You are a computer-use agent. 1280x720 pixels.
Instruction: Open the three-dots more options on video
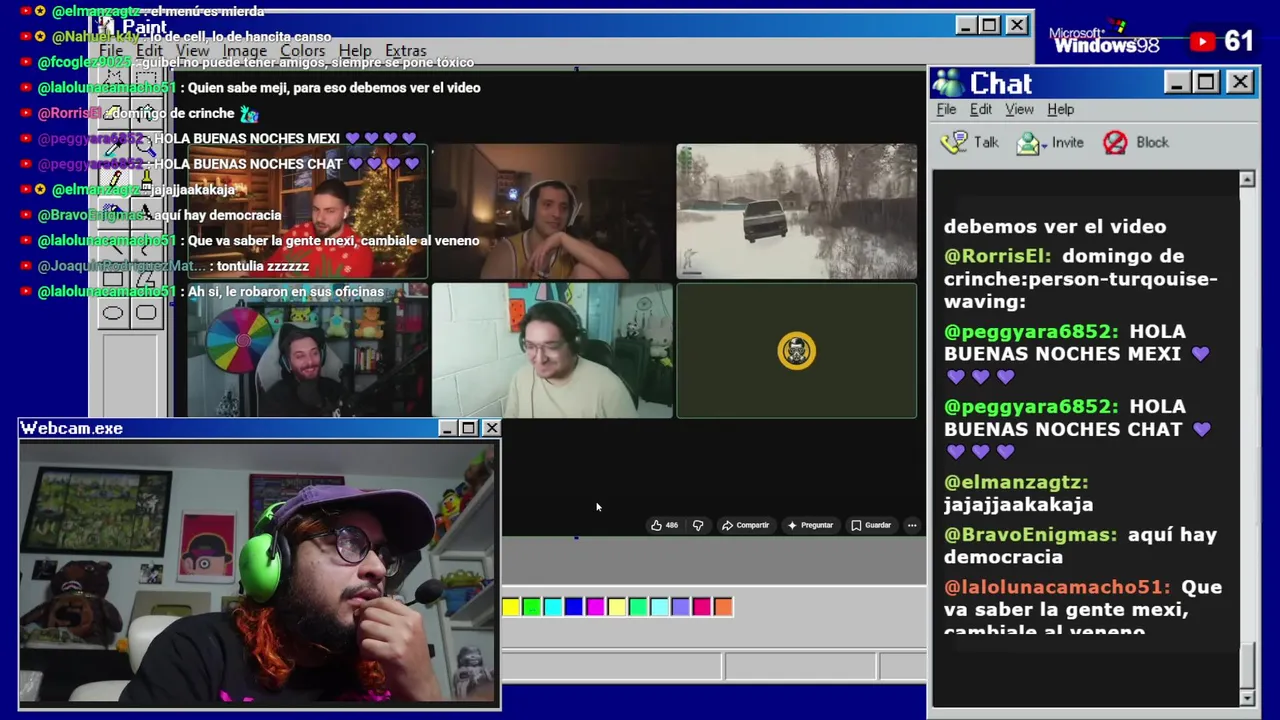[911, 525]
